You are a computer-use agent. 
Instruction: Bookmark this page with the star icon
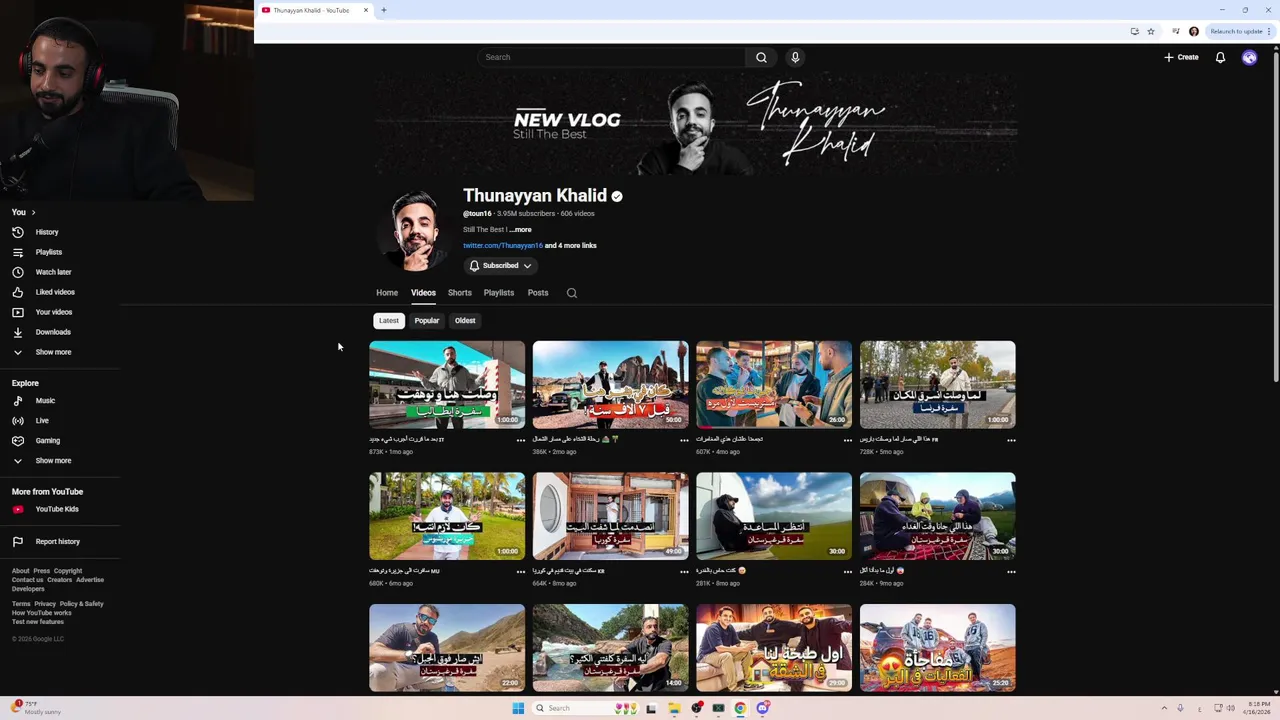1151,31
